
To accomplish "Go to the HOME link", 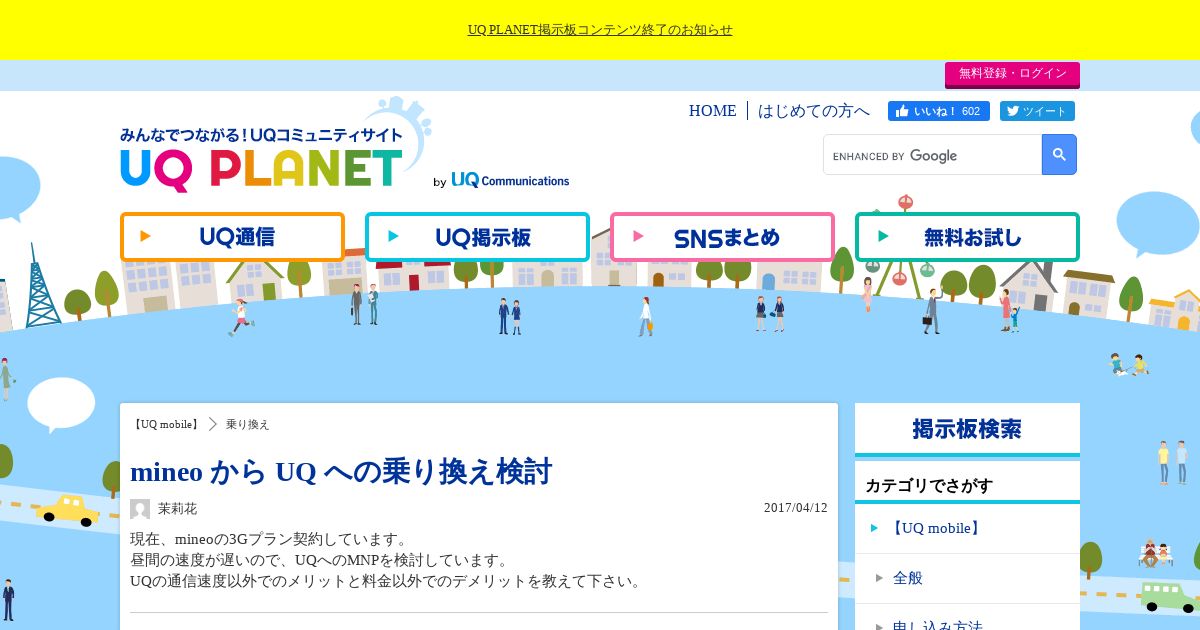I will coord(712,111).
